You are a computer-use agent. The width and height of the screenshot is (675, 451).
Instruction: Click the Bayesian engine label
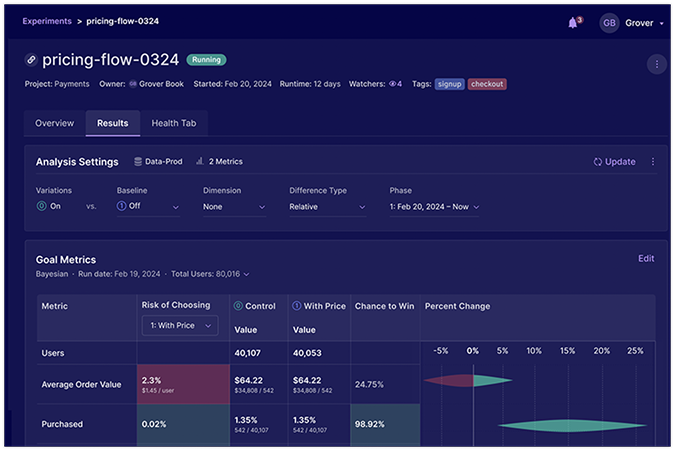click(x=52, y=274)
